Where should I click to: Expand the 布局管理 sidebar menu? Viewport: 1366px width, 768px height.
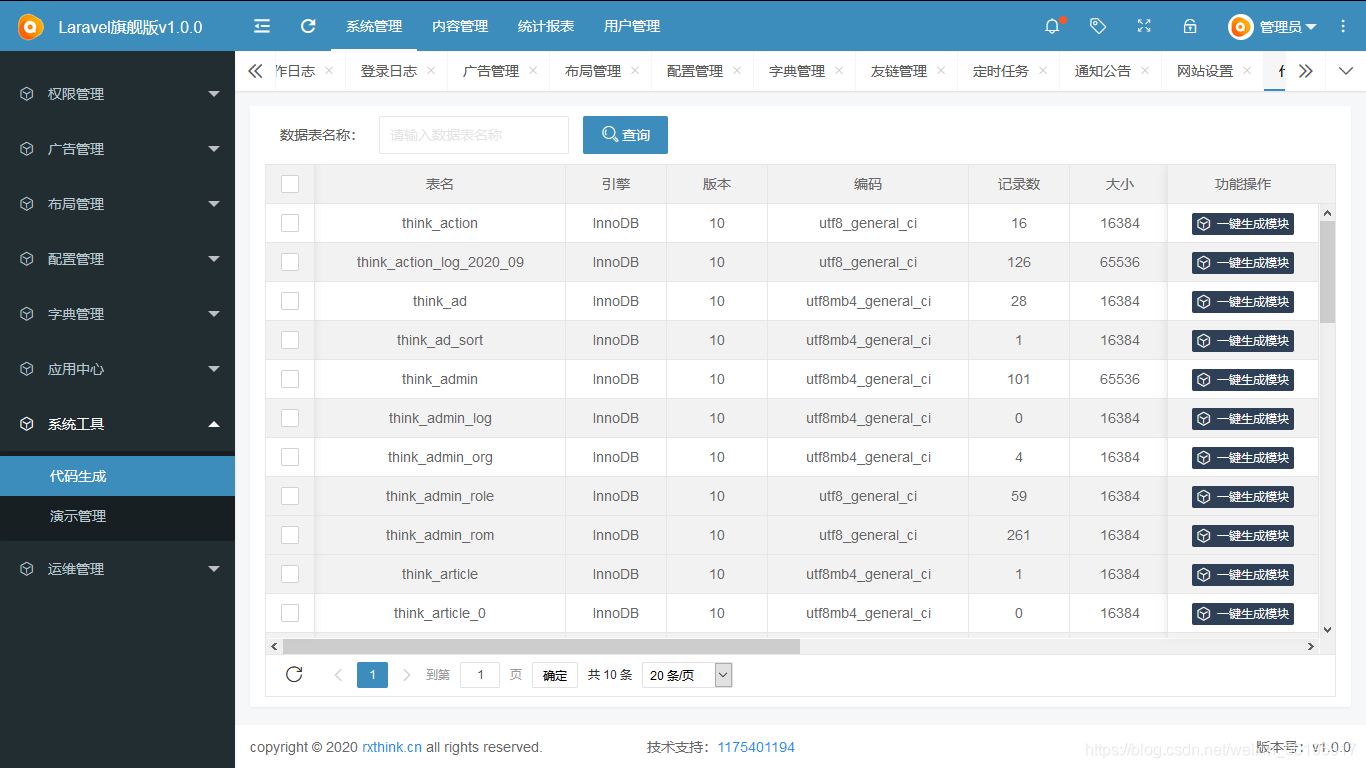tap(117, 203)
